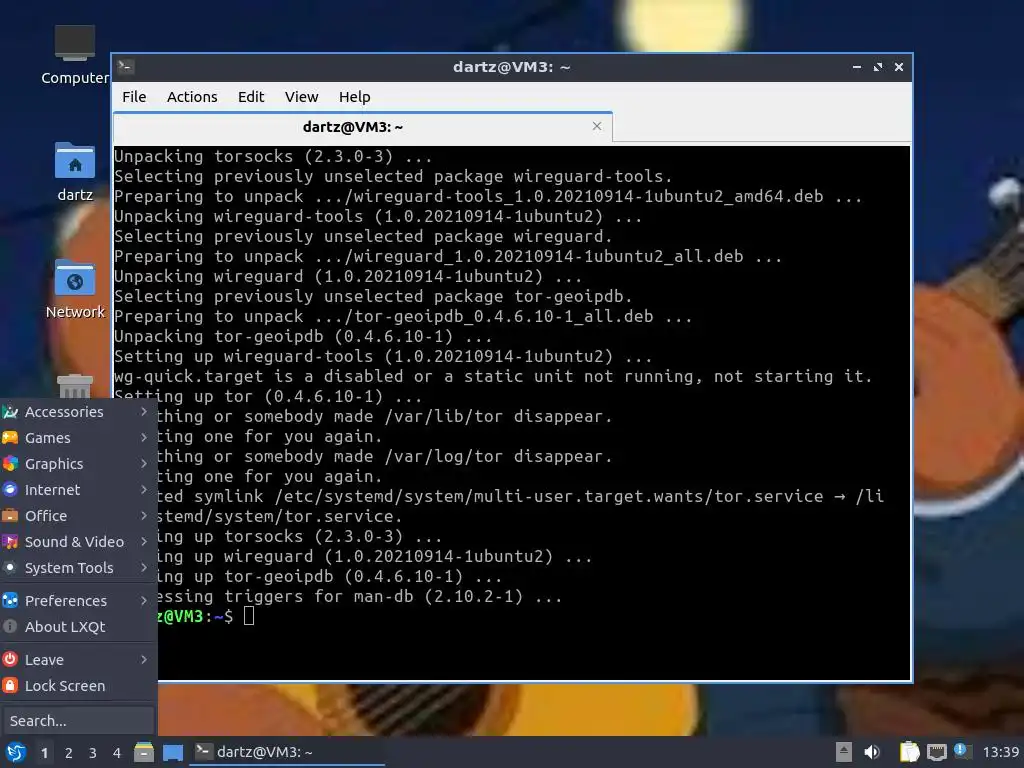This screenshot has height=768, width=1024.
Task: Click the 13:39 panel clock
Action: [x=1000, y=752]
